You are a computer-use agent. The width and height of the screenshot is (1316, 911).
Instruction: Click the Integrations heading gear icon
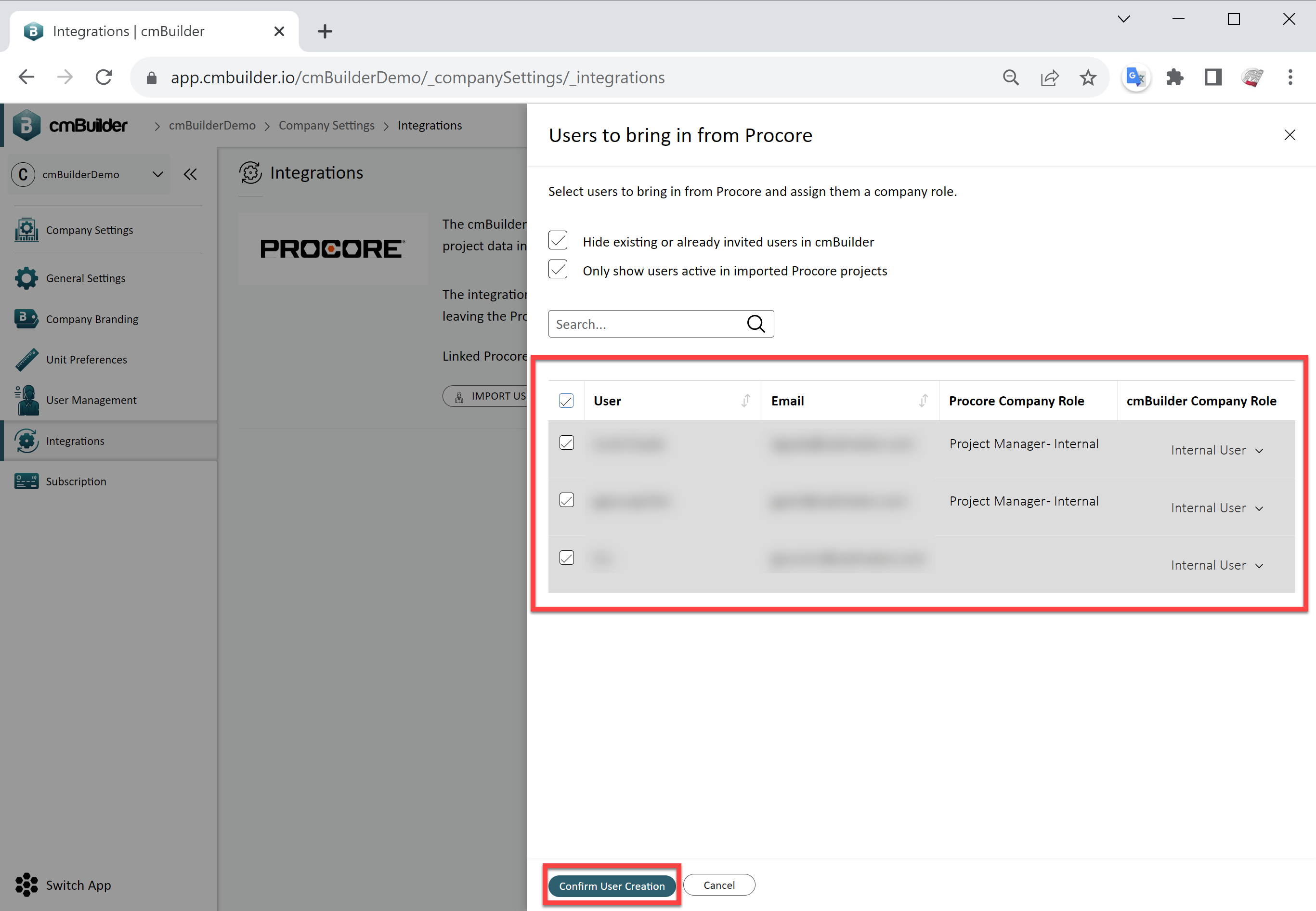click(250, 173)
